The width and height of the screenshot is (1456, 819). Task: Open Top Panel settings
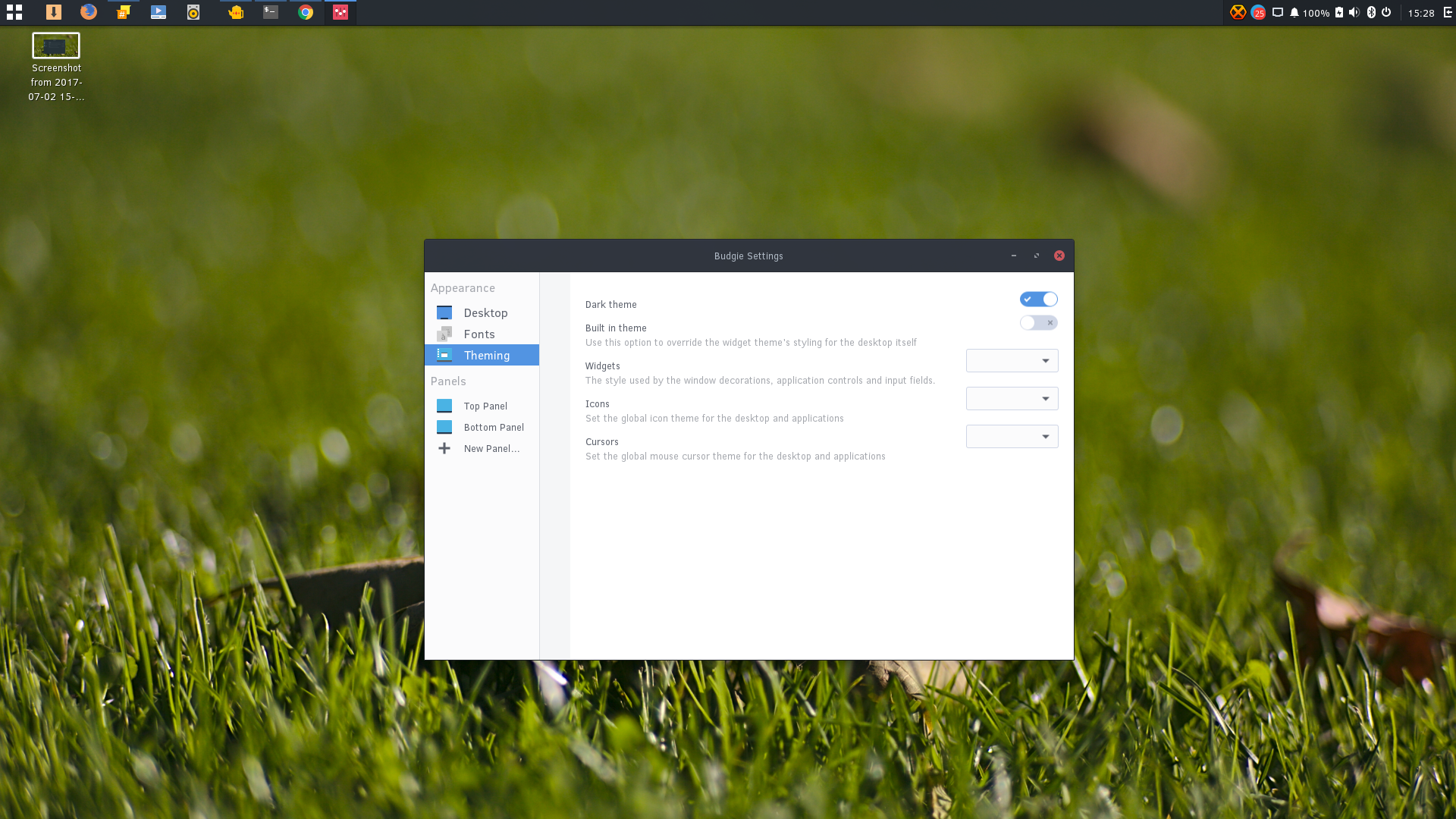pos(482,406)
